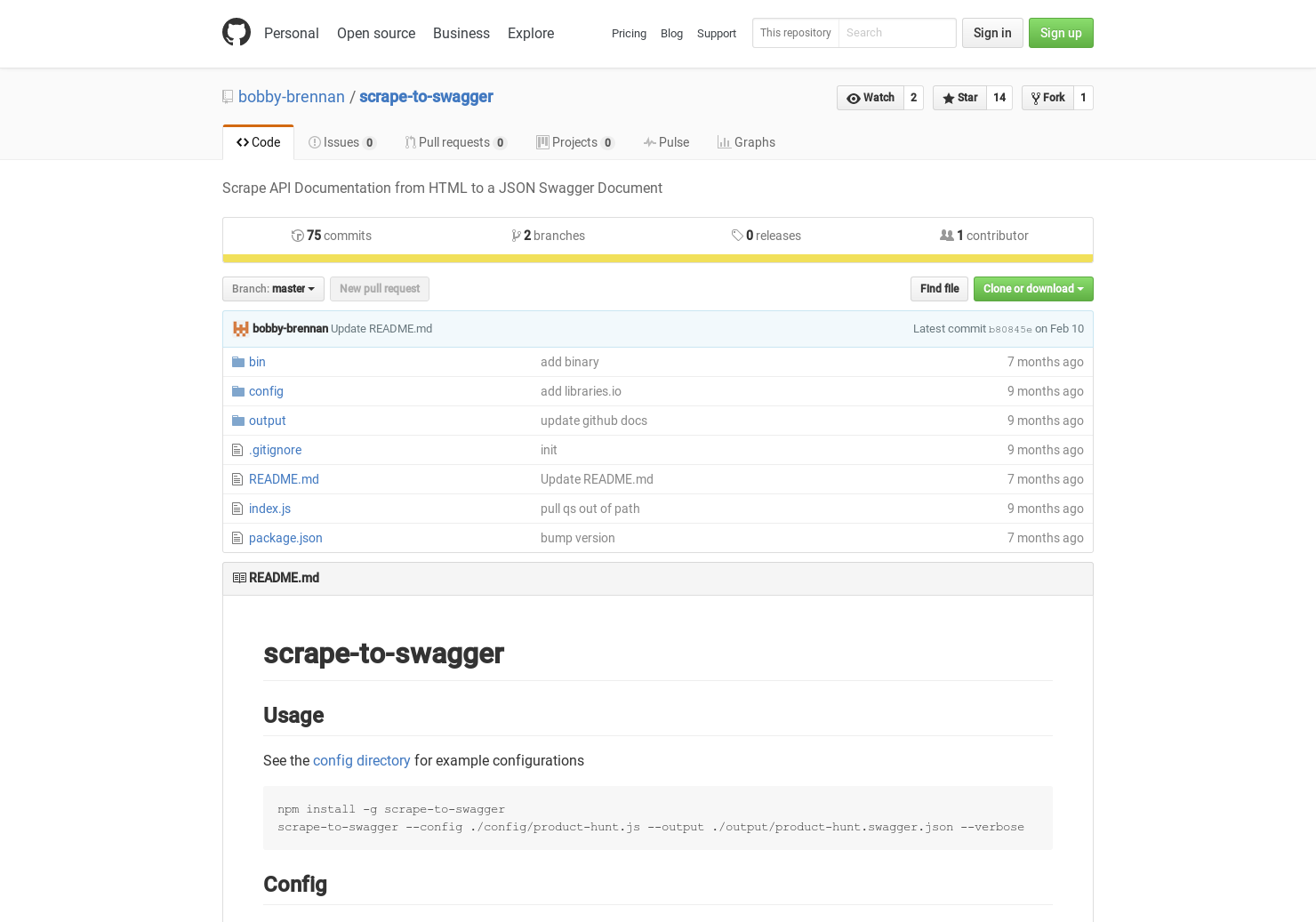Fork the repository
This screenshot has height=922, width=1316.
click(x=1047, y=98)
